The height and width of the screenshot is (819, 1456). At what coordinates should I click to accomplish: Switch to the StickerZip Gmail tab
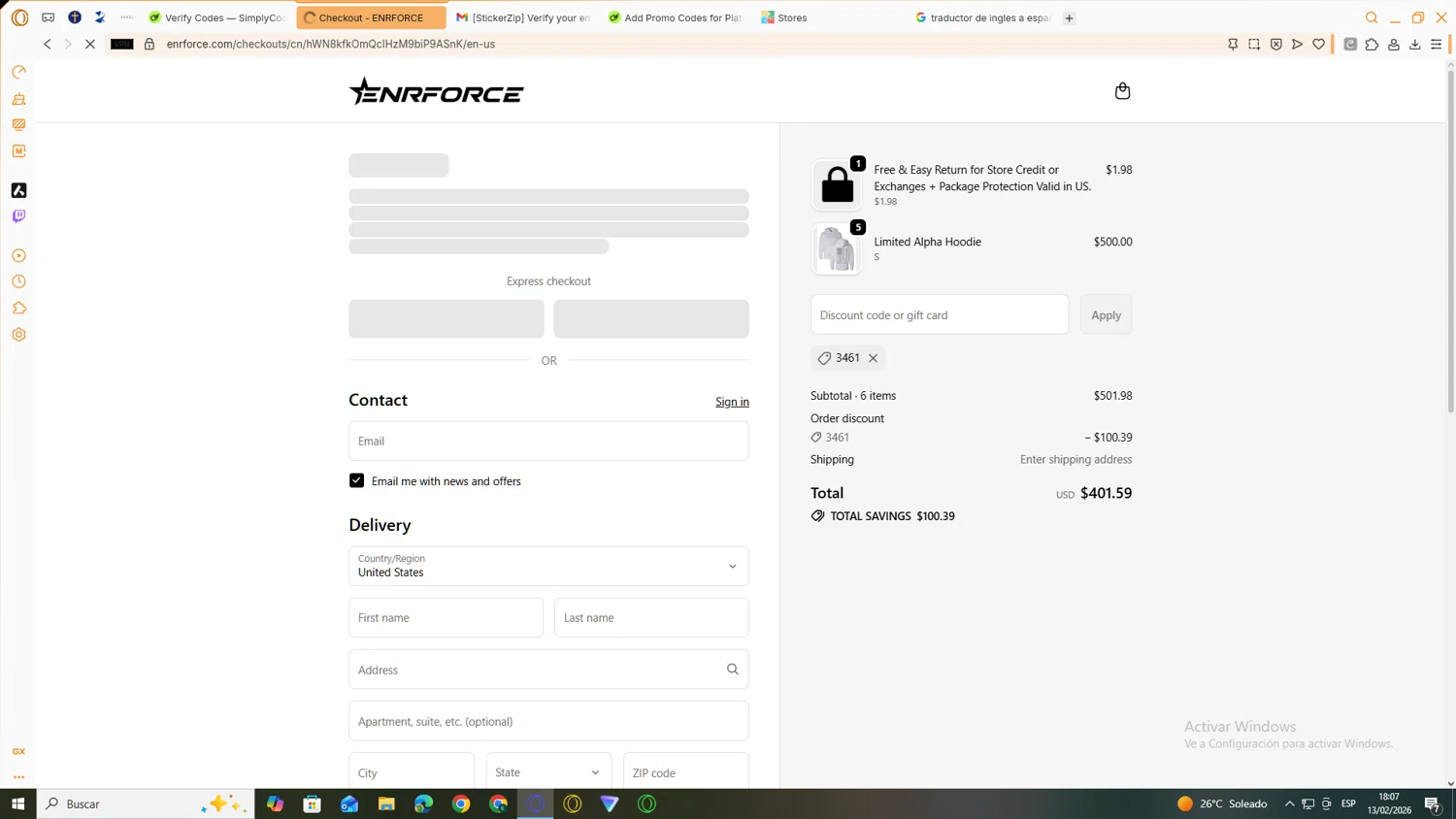click(x=524, y=17)
